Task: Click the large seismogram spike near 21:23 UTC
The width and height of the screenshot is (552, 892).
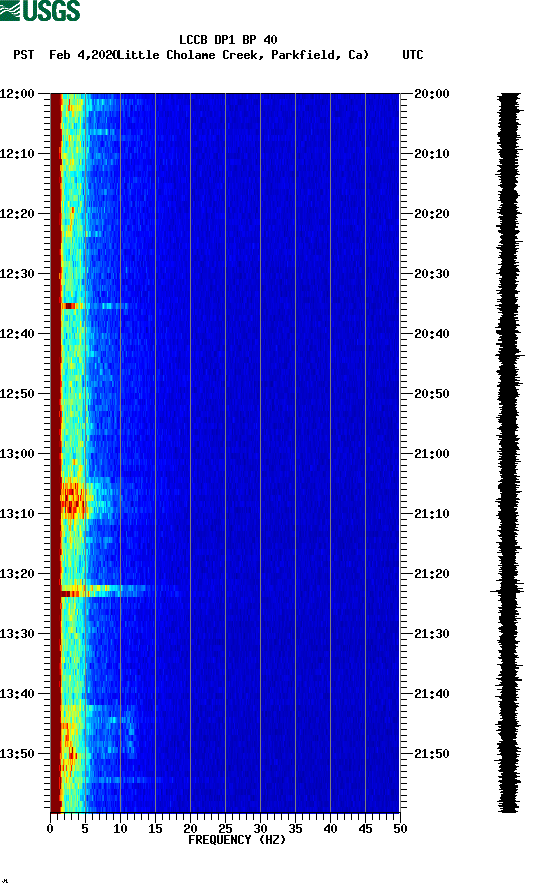Action: [506, 592]
